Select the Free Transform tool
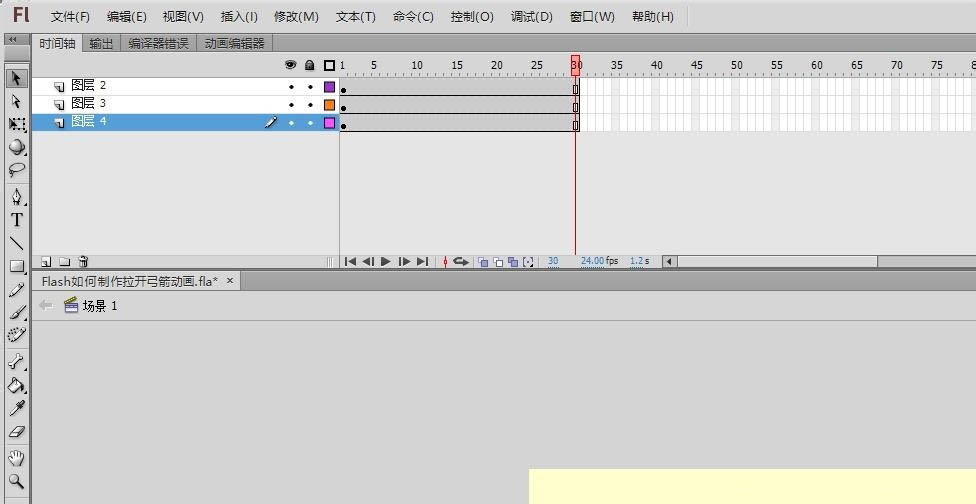Image resolution: width=976 pixels, height=504 pixels. (x=16, y=124)
